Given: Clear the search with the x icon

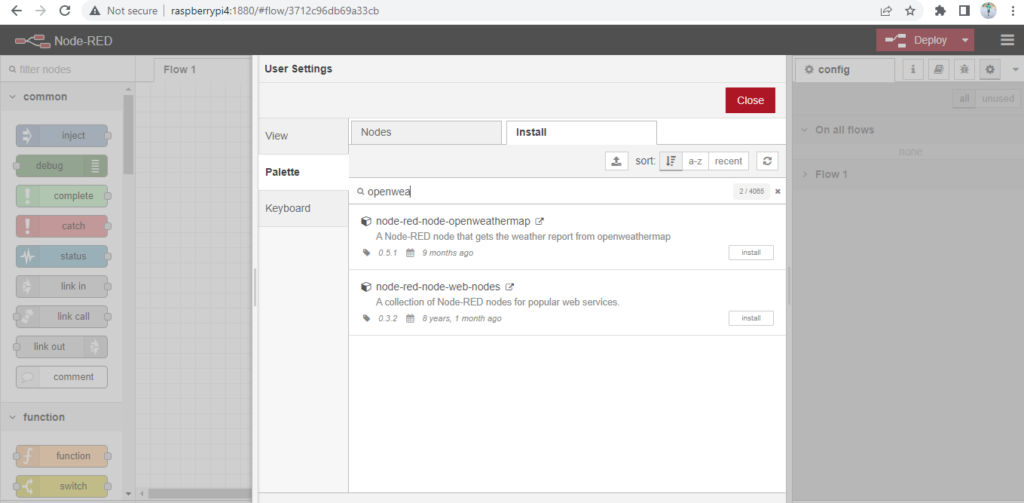Looking at the screenshot, I should 778,192.
